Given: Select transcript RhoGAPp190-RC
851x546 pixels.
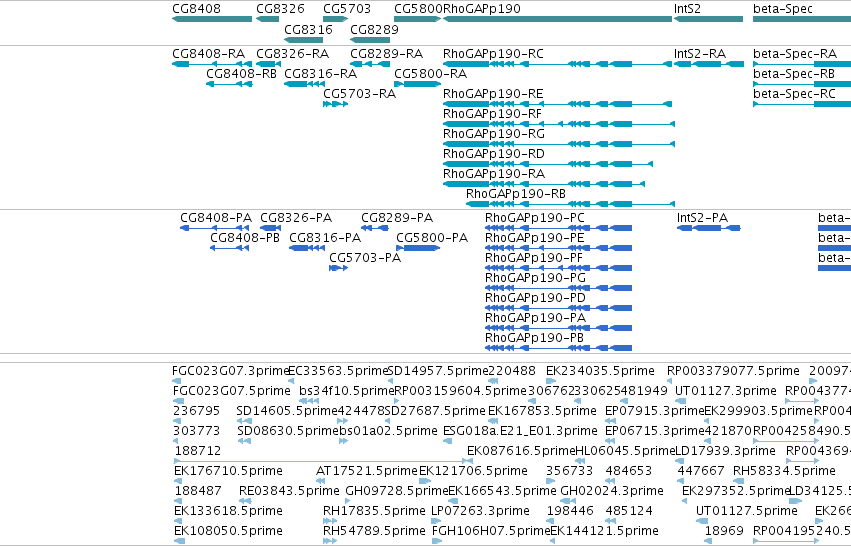Looking at the screenshot, I should 557,64.
